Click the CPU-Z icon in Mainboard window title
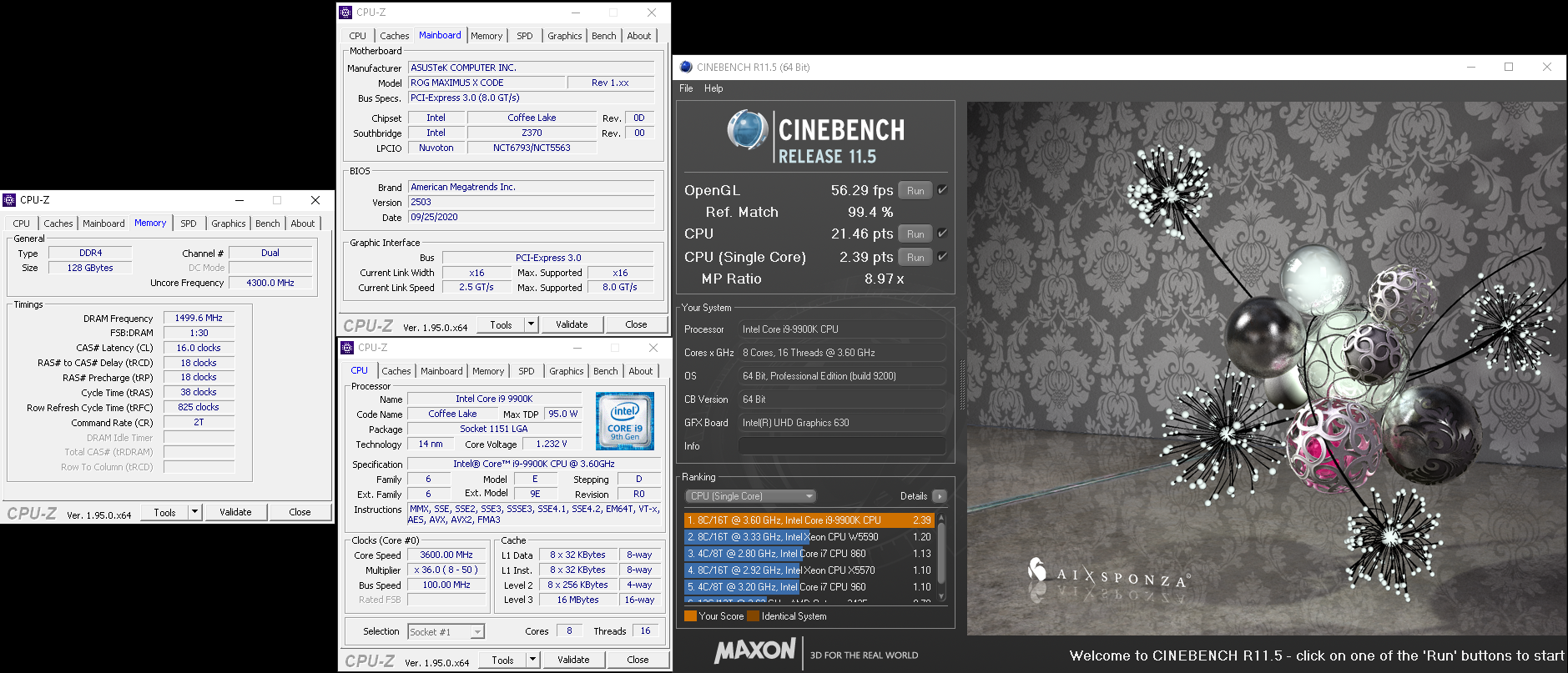Viewport: 1568px width, 673px height. pos(345,13)
